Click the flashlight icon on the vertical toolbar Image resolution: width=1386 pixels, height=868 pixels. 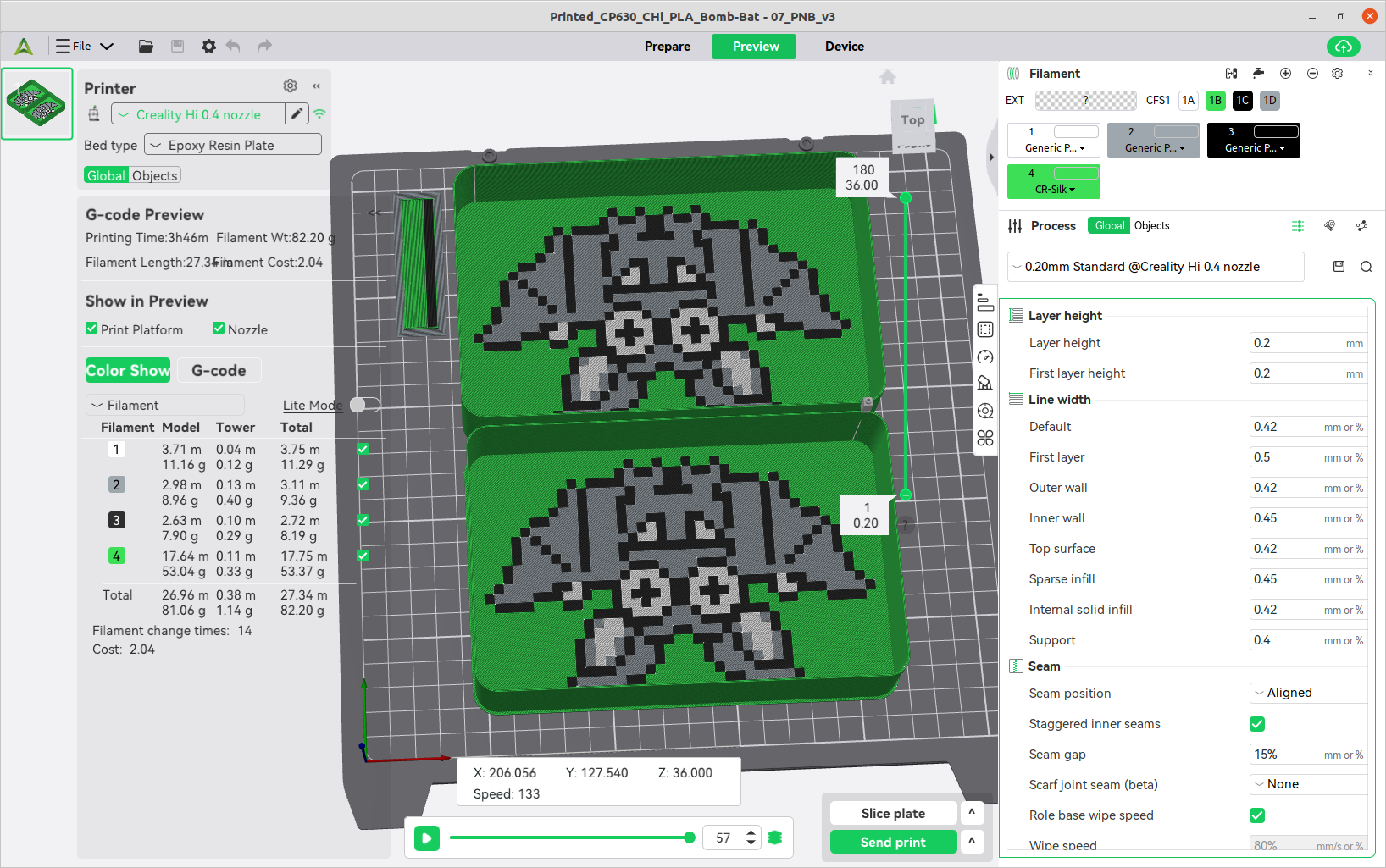pos(984,384)
